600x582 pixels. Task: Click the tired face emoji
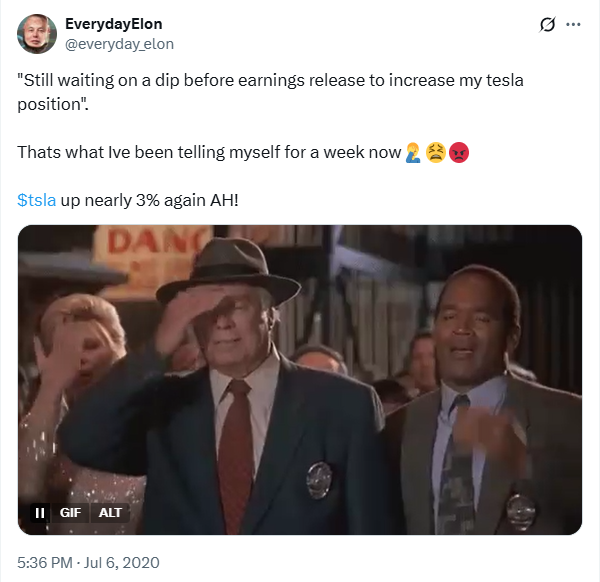pyautogui.click(x=435, y=153)
